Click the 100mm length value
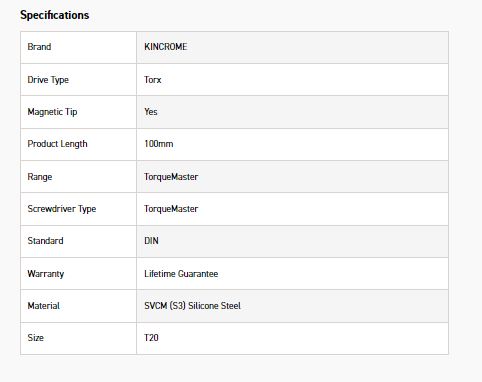Image resolution: width=482 pixels, height=382 pixels. pyautogui.click(x=159, y=144)
